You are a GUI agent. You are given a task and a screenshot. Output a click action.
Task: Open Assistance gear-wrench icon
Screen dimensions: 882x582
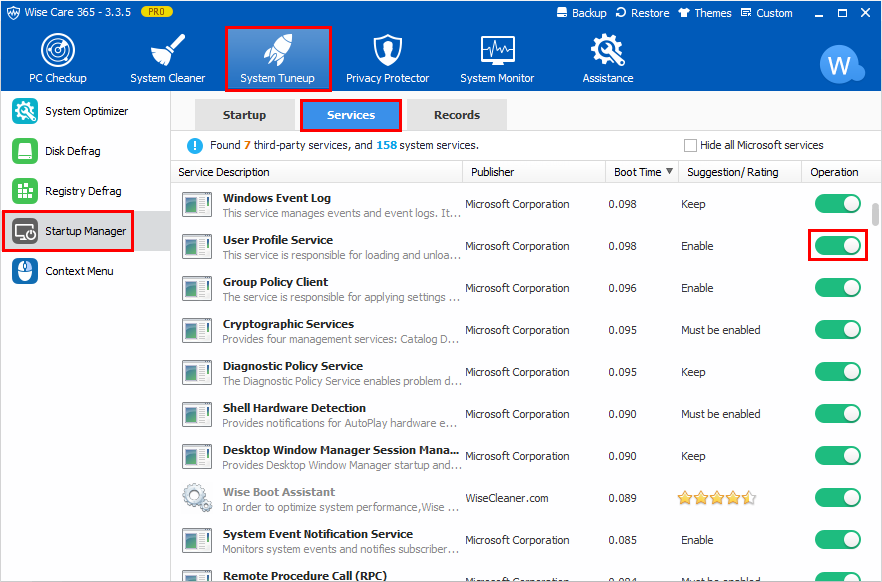coord(608,49)
